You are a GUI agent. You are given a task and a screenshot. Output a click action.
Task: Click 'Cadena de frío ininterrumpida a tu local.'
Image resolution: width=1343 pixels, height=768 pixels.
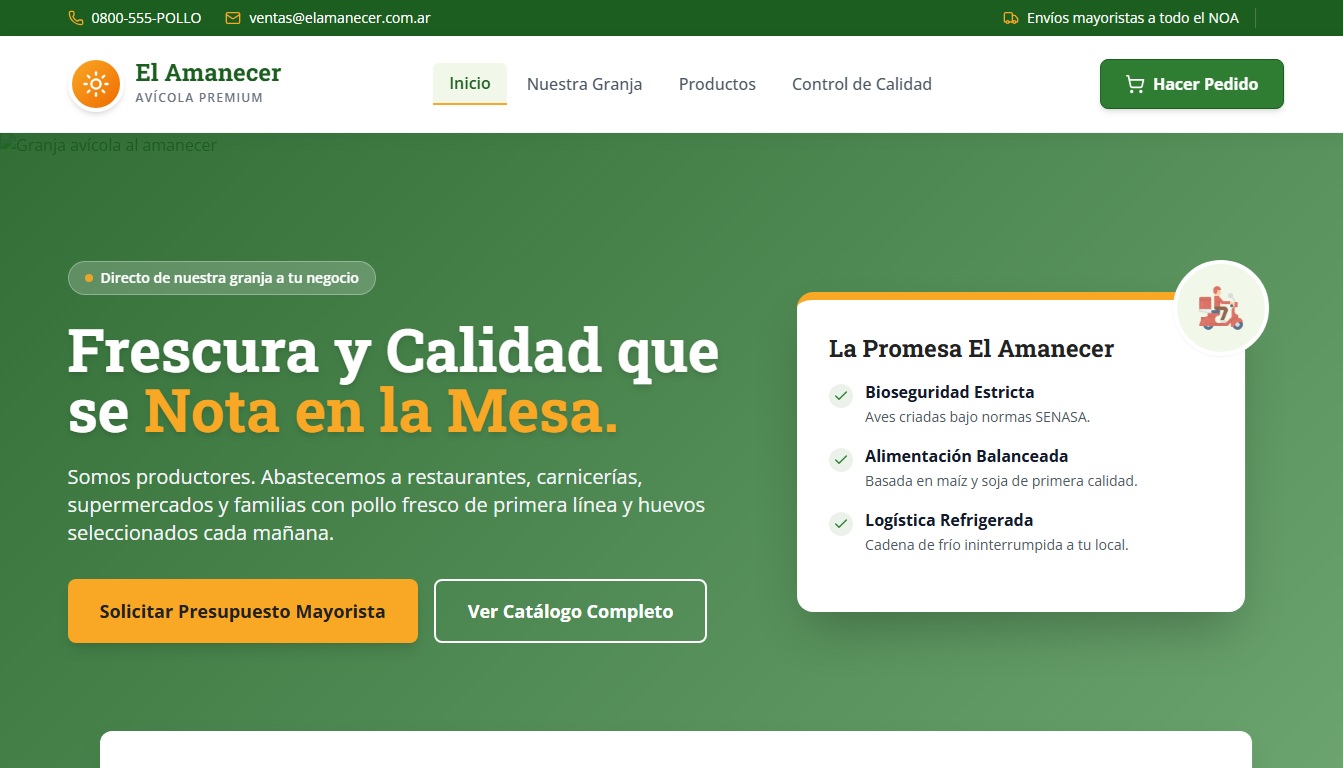[x=996, y=545]
